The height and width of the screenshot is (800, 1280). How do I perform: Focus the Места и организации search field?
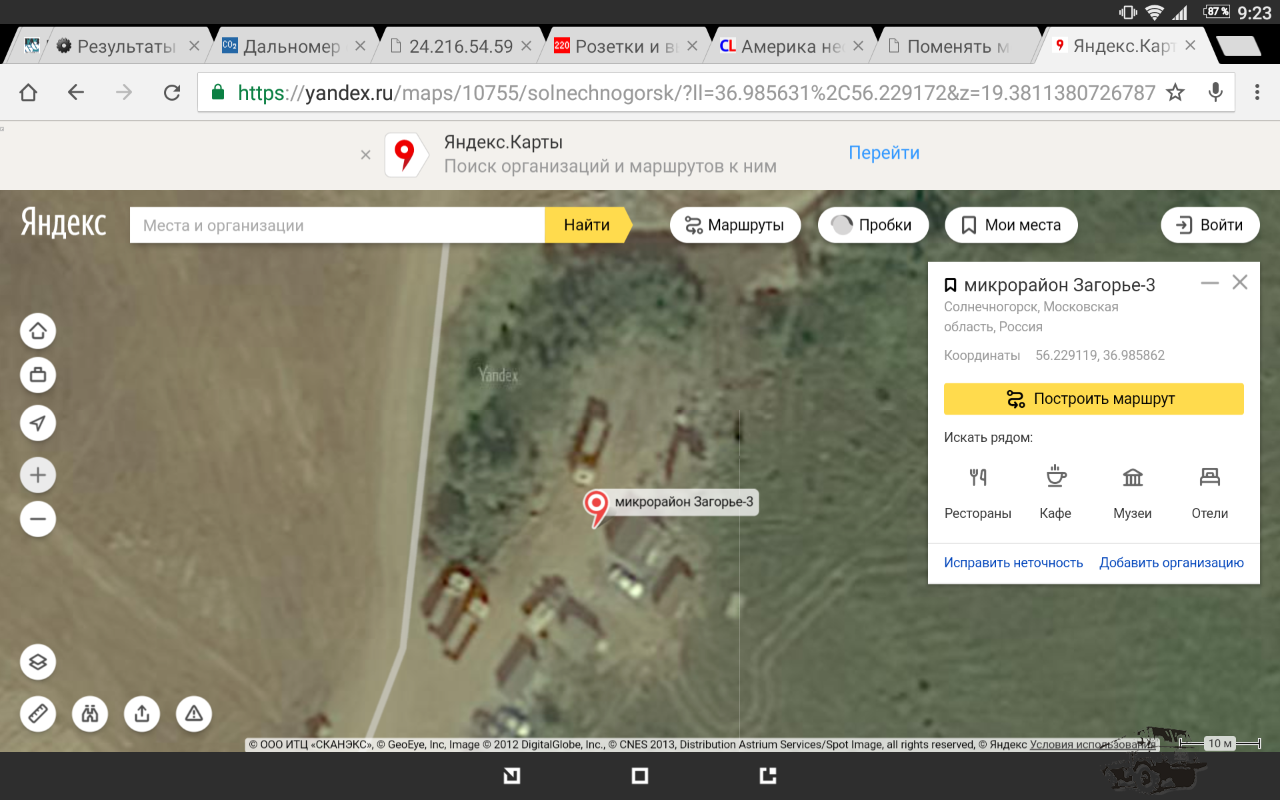[x=337, y=225]
